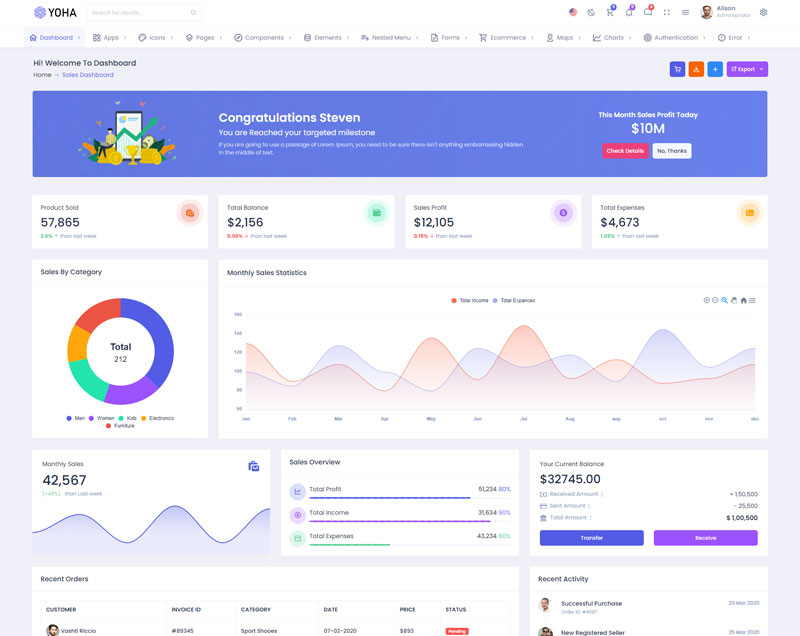Viewport: 800px width, 636px height.
Task: Open the chart hamburger menu
Action: (753, 300)
